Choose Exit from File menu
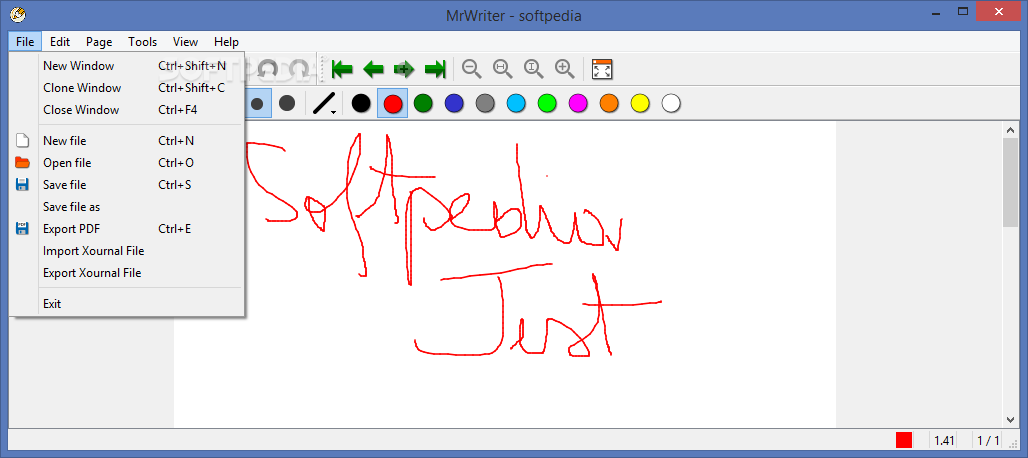This screenshot has width=1028, height=458. tap(127, 304)
